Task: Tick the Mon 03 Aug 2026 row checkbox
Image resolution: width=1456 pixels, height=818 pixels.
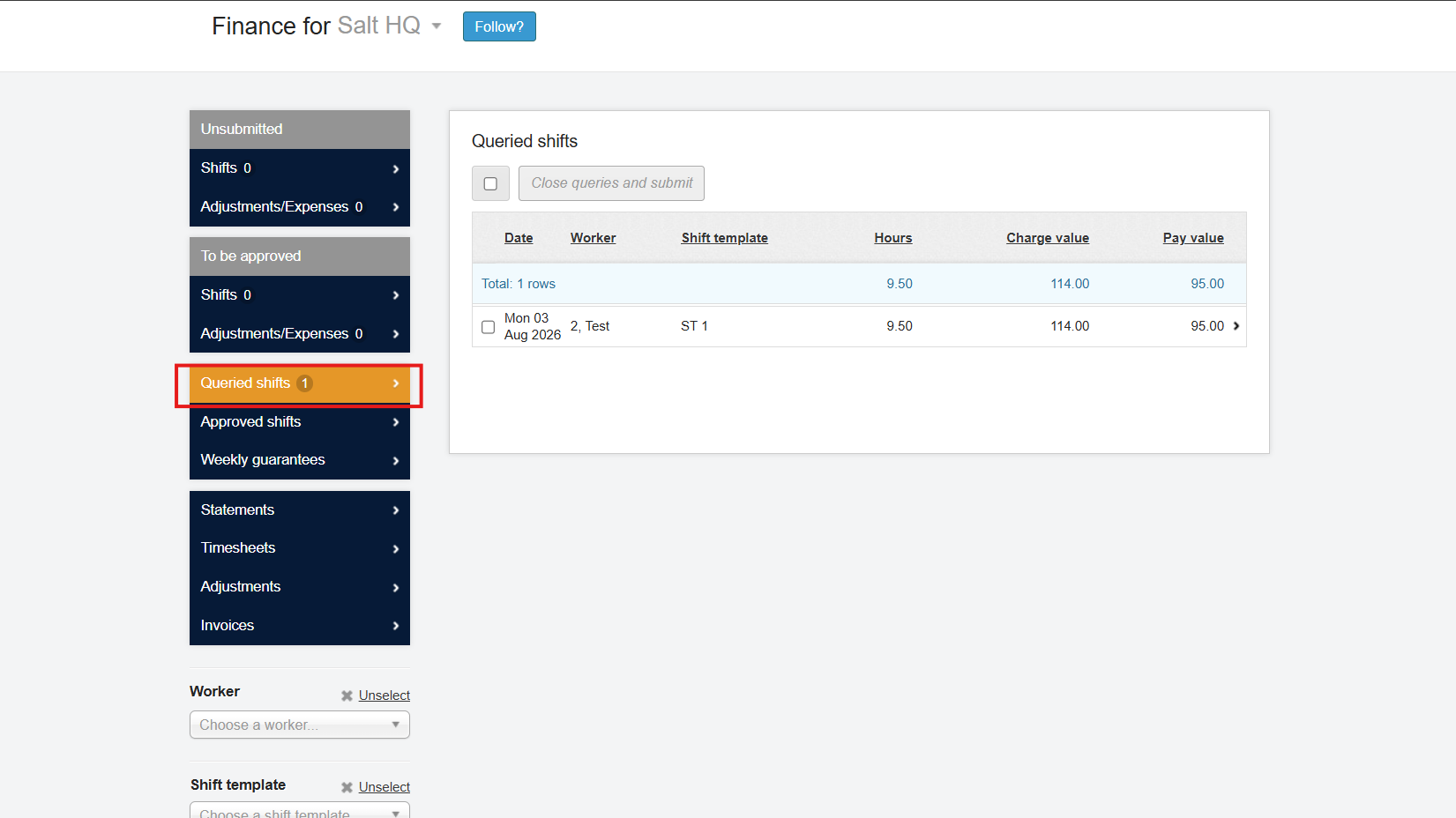Action: pyautogui.click(x=488, y=327)
